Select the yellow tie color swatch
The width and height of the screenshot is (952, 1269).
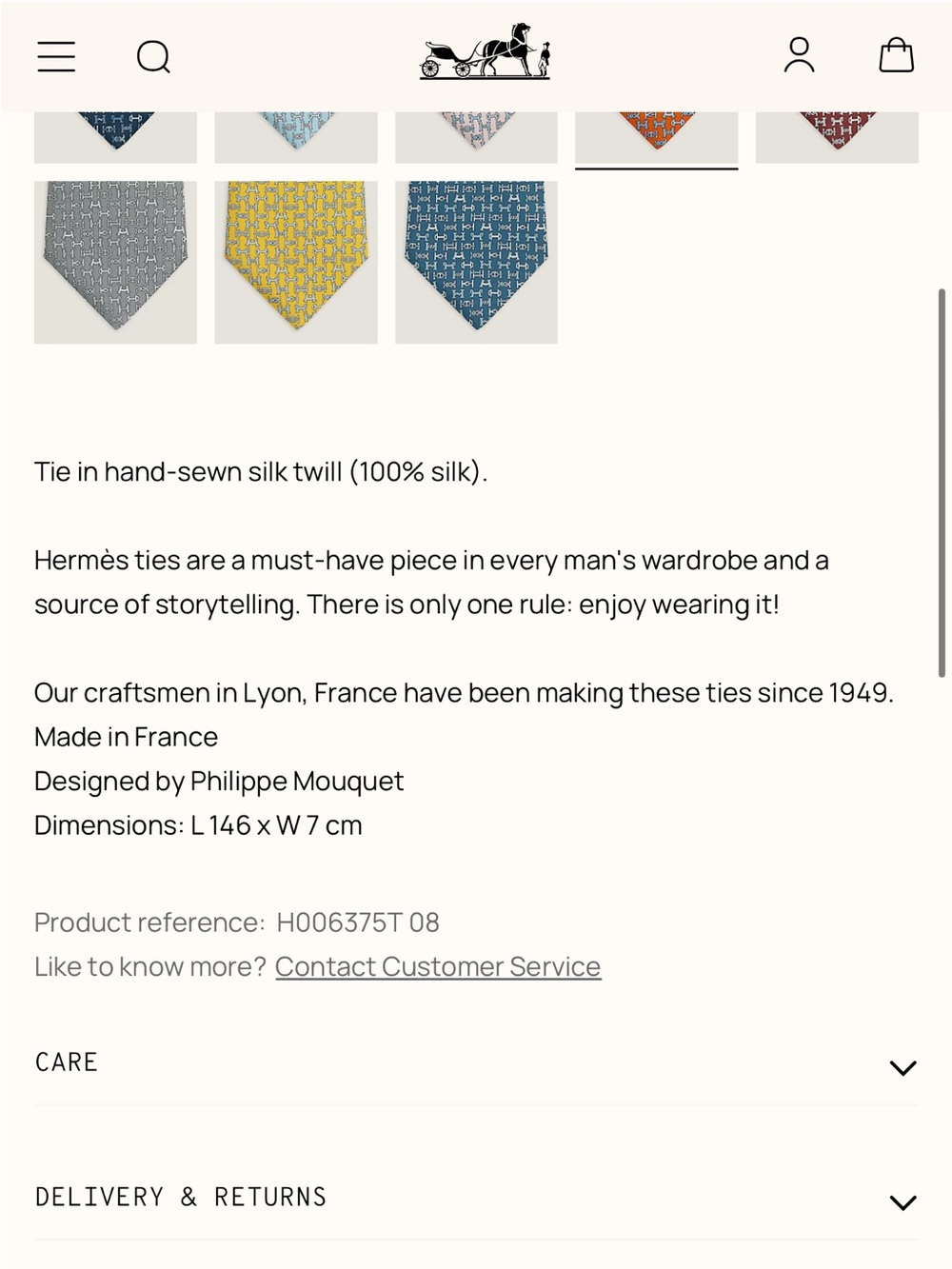pos(296,262)
